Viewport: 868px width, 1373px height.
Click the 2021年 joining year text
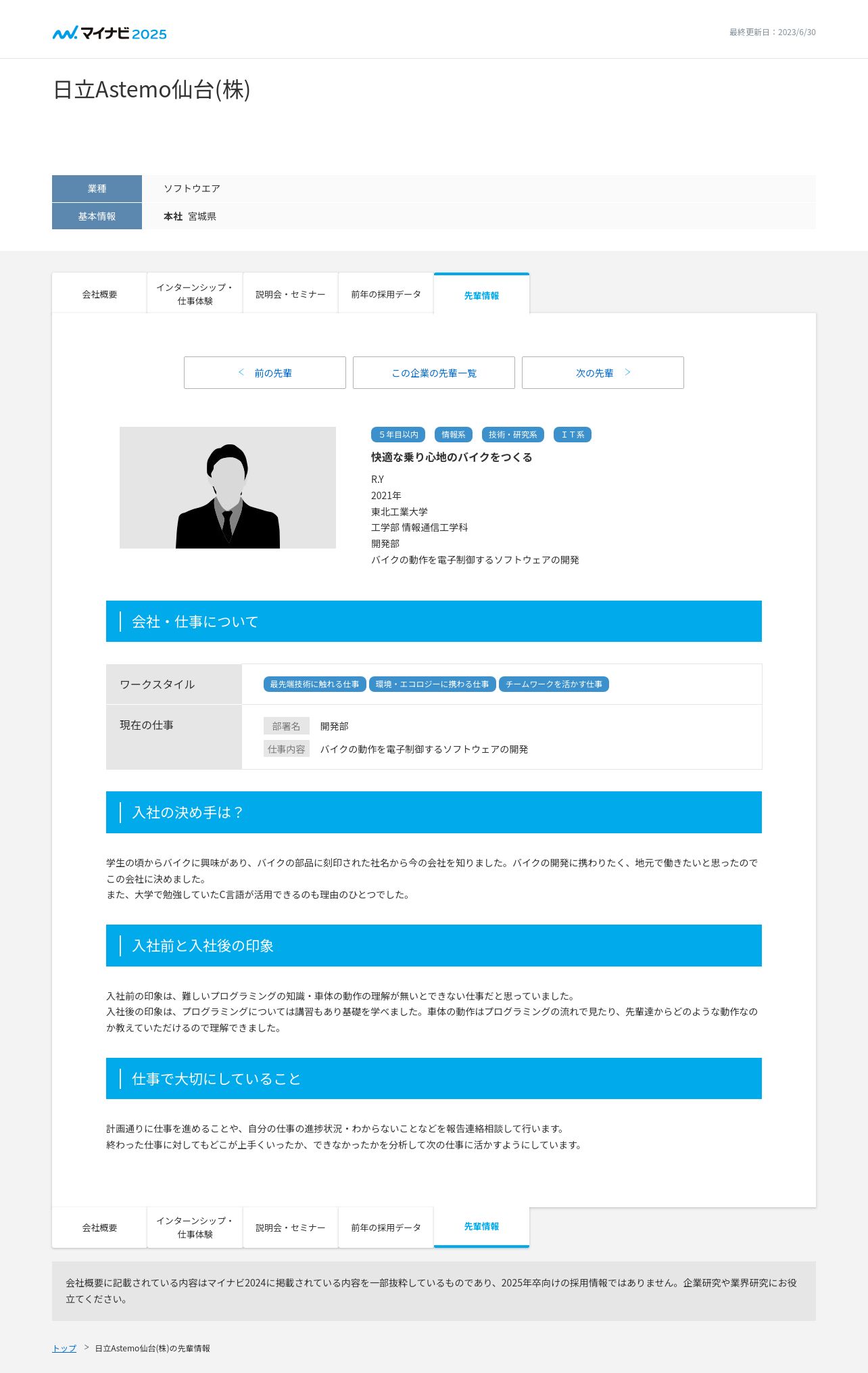386,496
